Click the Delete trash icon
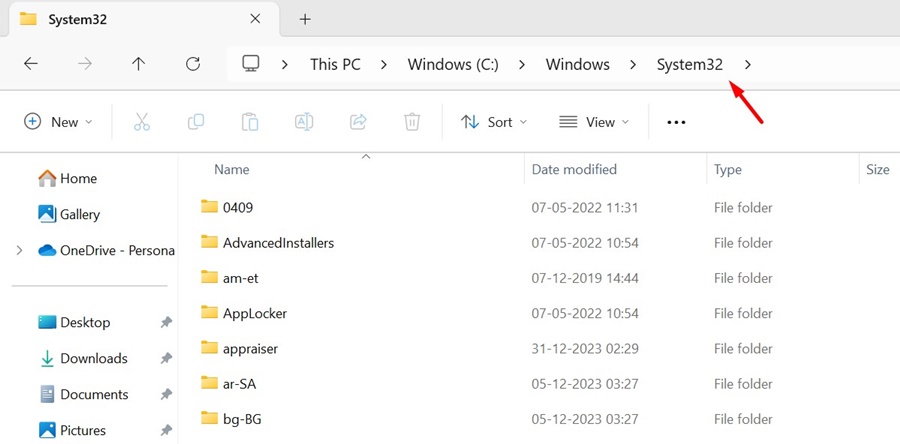The height and width of the screenshot is (444, 900). [x=412, y=122]
